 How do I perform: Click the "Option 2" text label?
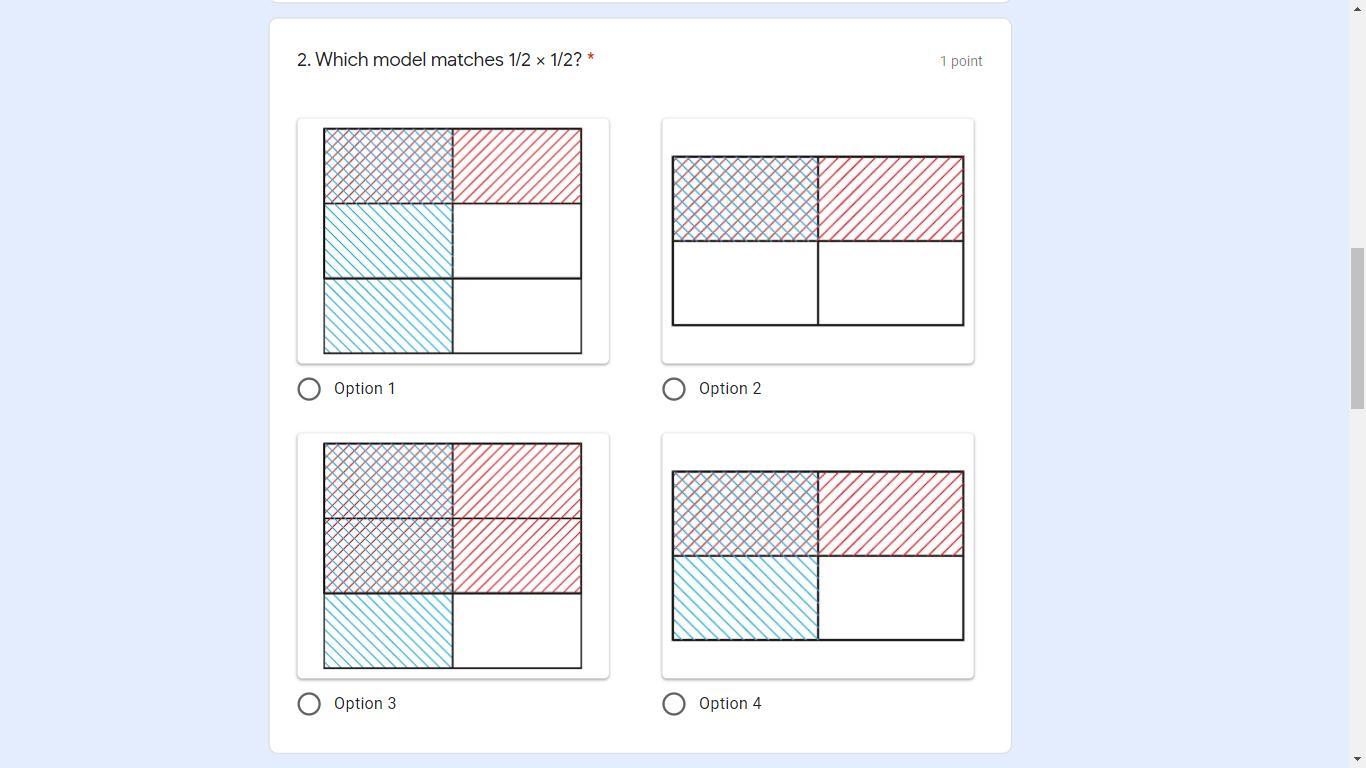coord(730,389)
